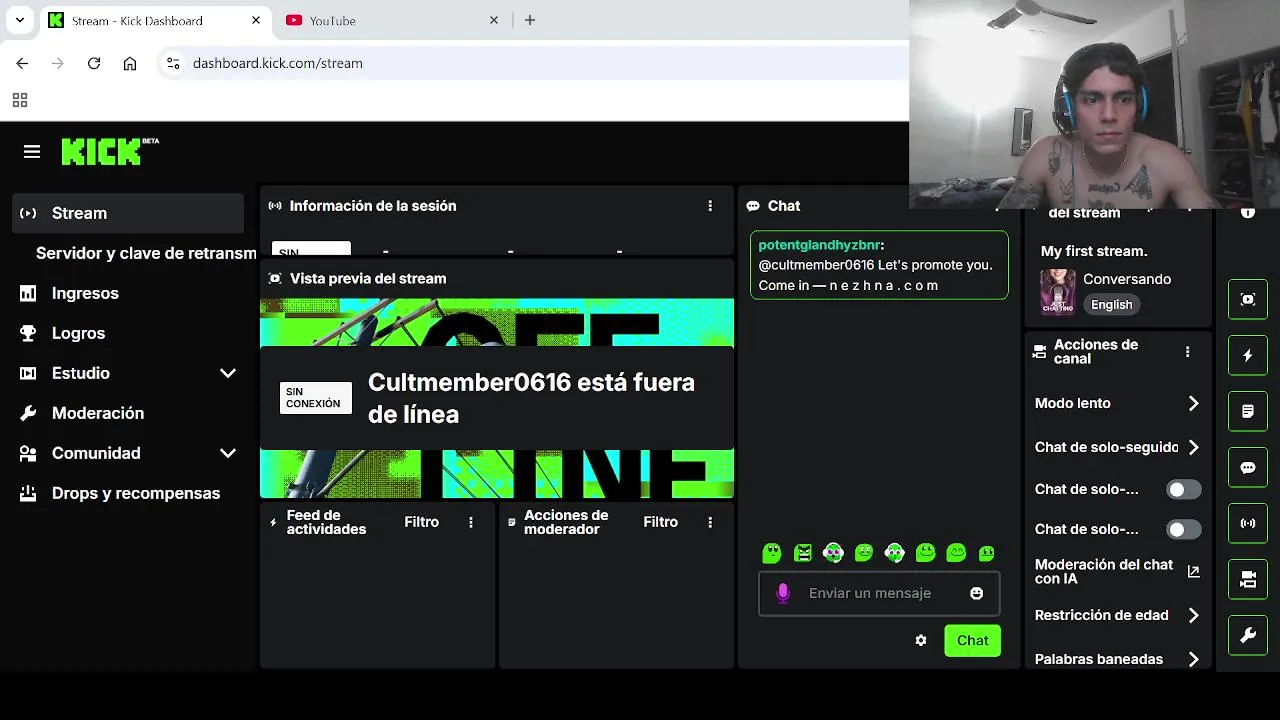Viewport: 1280px width, 720px height.
Task: Click the stream preview icon in right rail
Action: tap(1248, 299)
